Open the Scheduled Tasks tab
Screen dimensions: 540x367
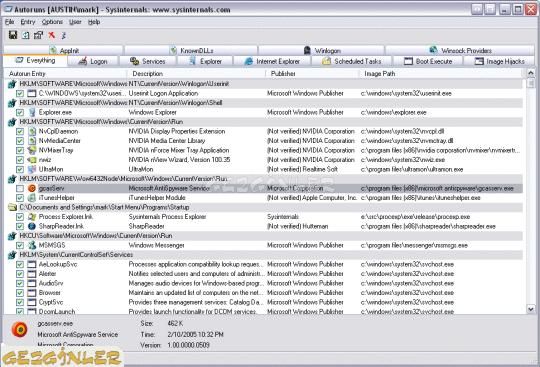351,61
